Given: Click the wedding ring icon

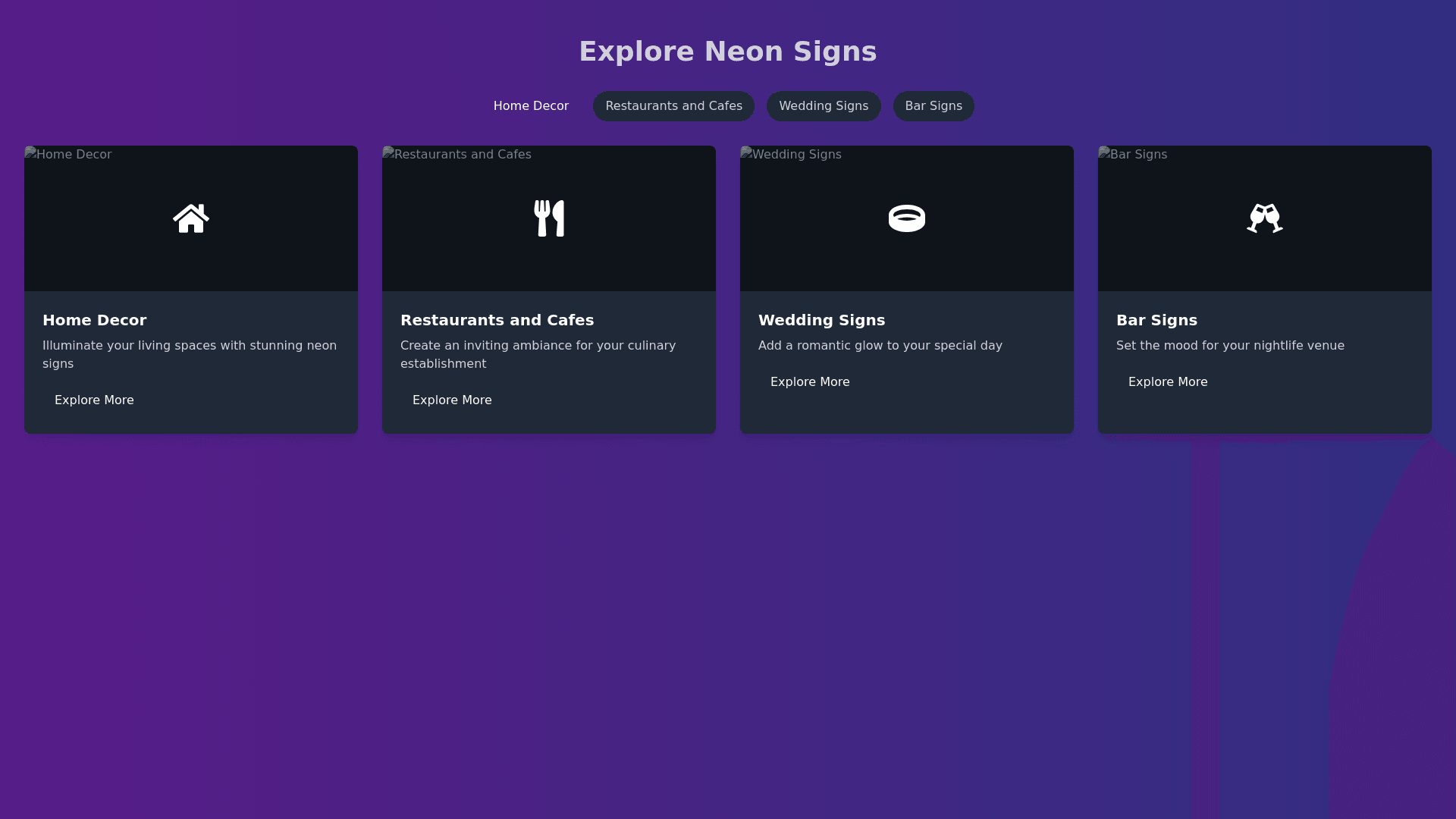Looking at the screenshot, I should point(907,218).
